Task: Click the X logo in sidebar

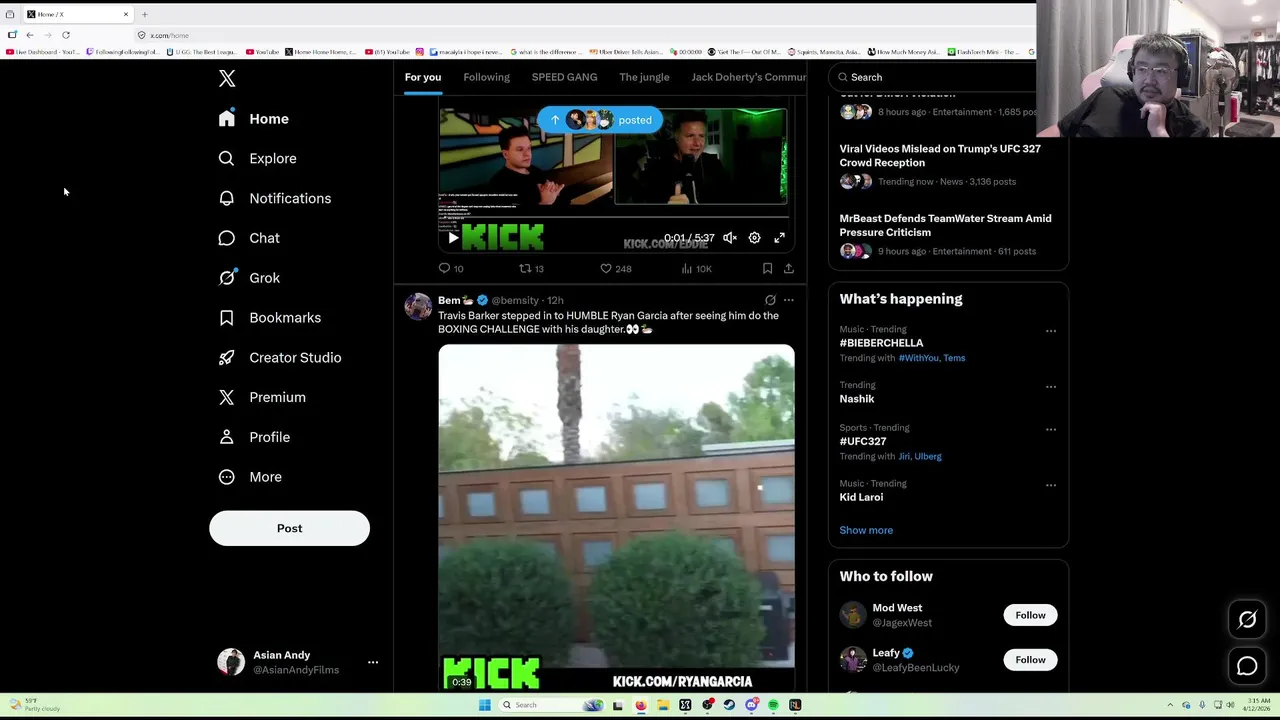Action: click(227, 79)
